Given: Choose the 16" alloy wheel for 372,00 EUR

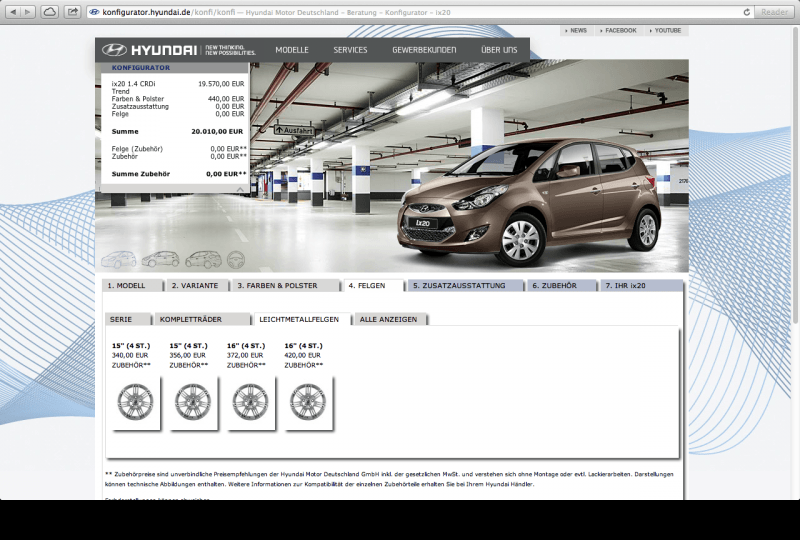Looking at the screenshot, I should tap(251, 402).
